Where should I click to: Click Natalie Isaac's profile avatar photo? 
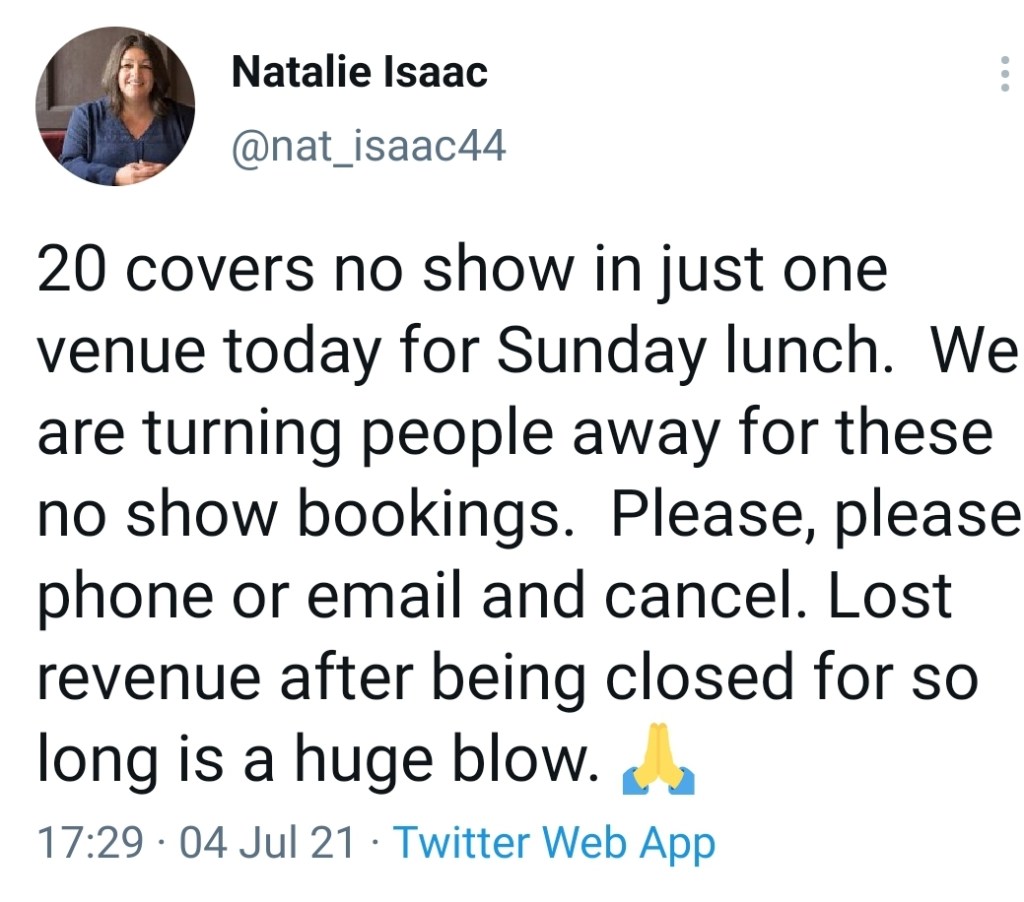point(115,106)
